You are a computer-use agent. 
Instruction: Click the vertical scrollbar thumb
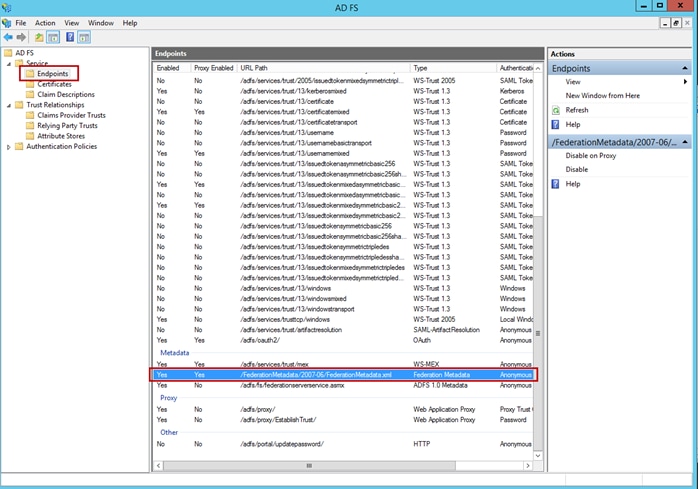[x=538, y=333]
